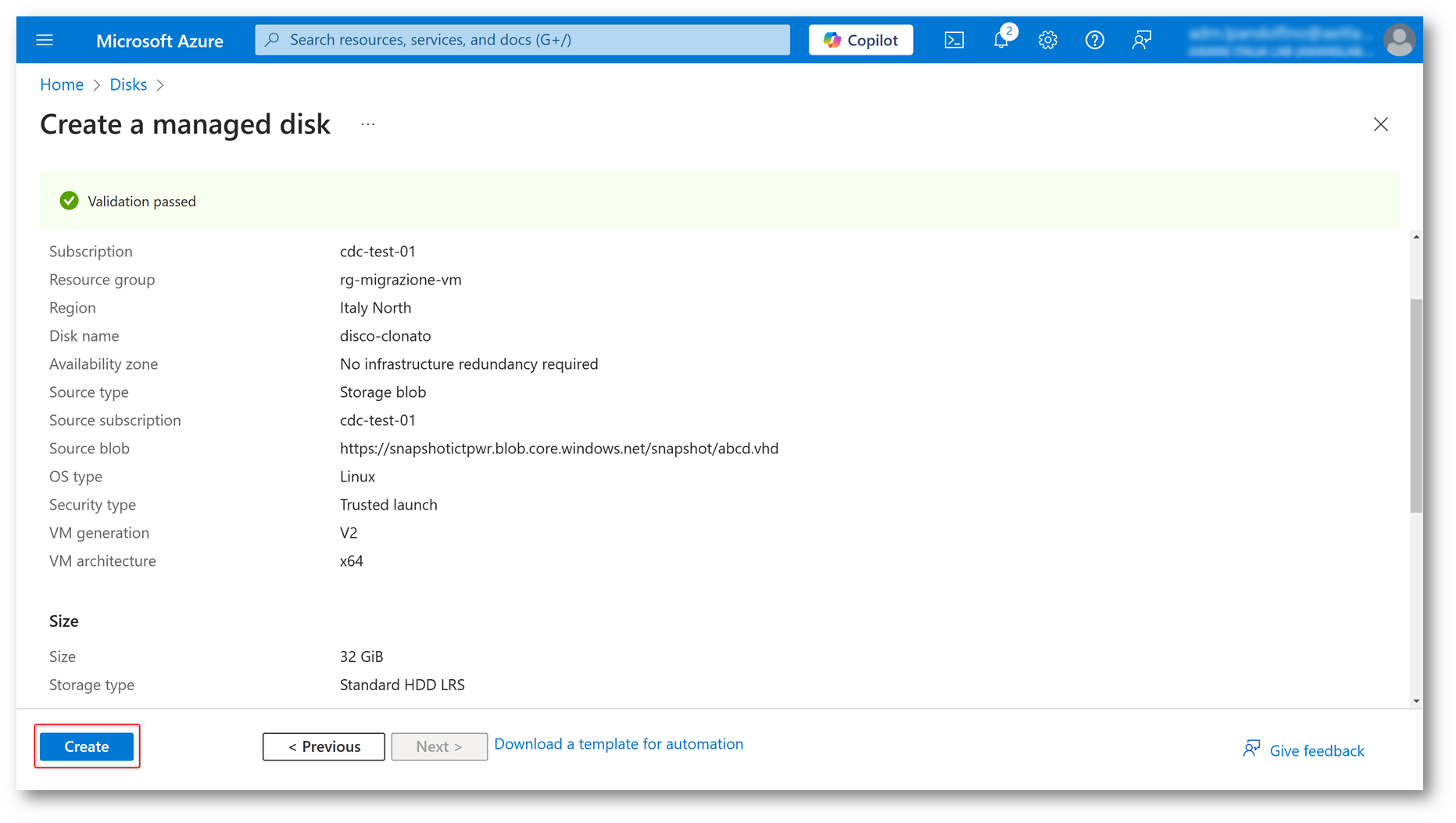The image size is (1456, 823).
Task: Download a template for automation
Action: click(x=618, y=744)
